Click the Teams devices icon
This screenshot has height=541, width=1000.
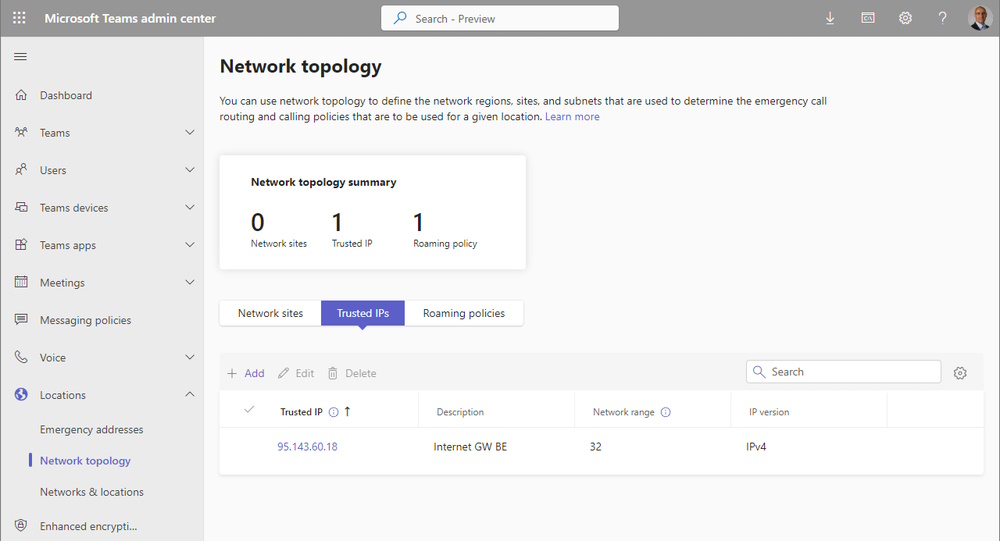point(21,207)
